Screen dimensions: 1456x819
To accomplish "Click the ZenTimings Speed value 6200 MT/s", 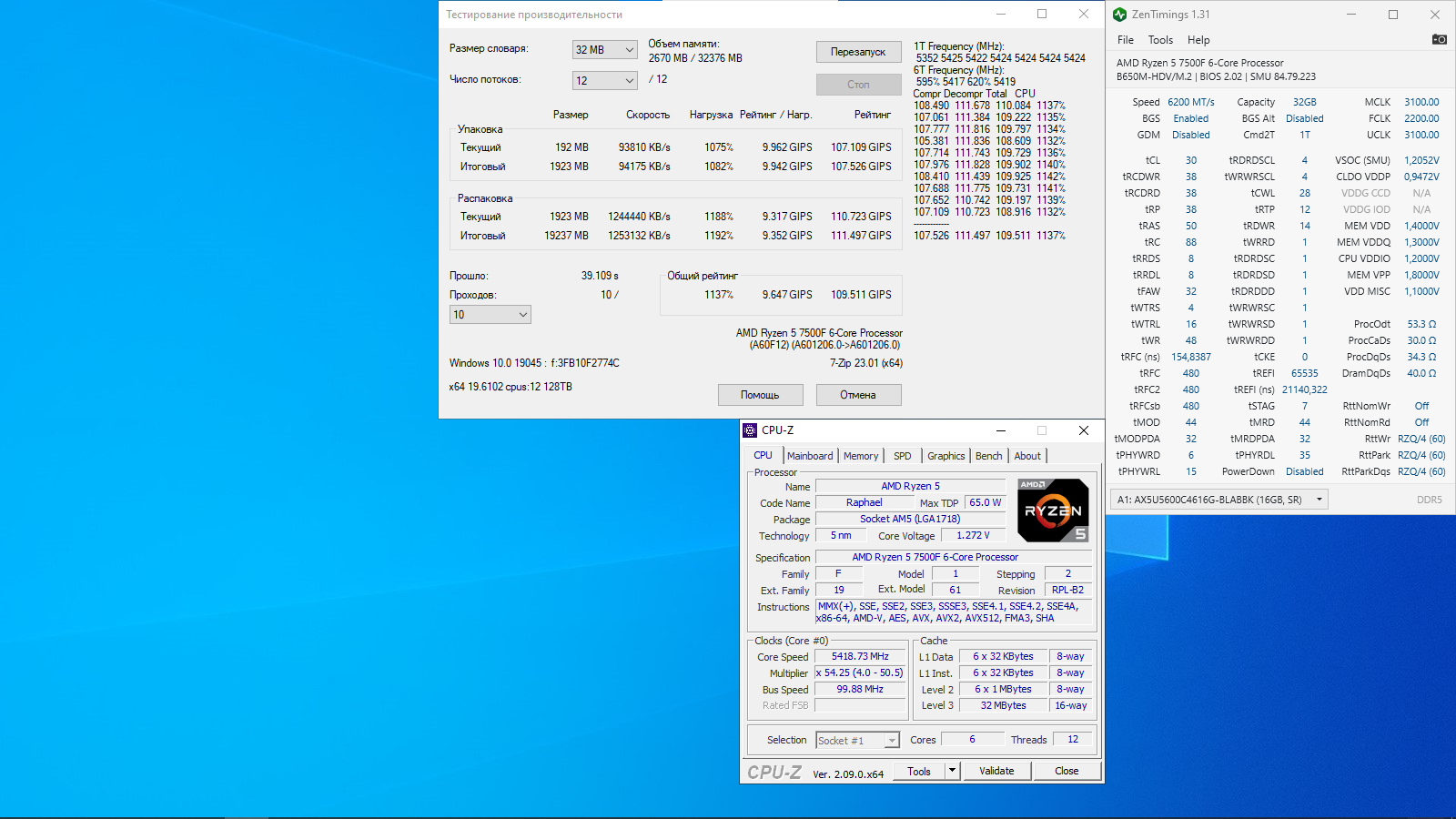I will click(1191, 102).
